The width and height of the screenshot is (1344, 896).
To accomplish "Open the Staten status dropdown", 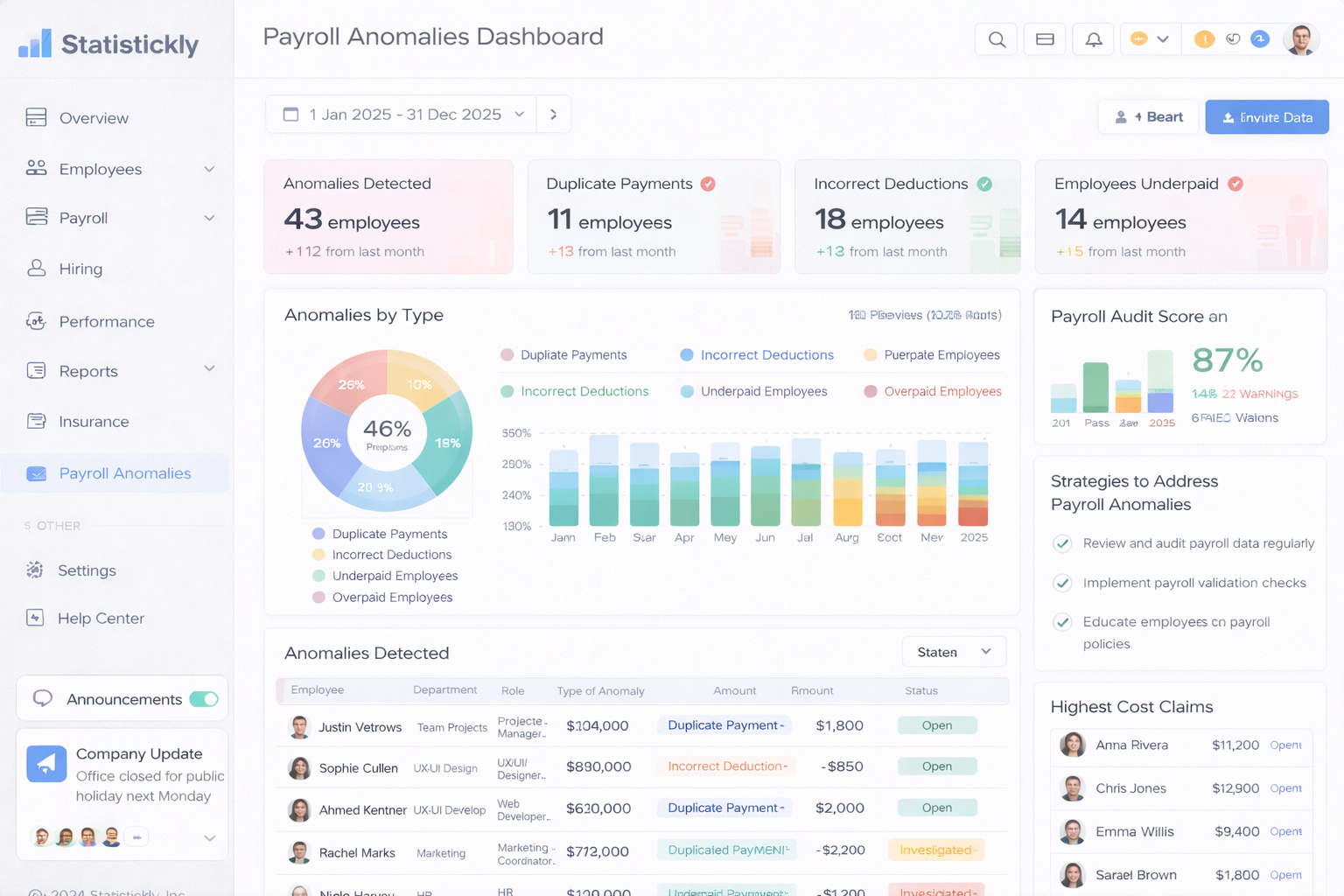I will coord(953,651).
